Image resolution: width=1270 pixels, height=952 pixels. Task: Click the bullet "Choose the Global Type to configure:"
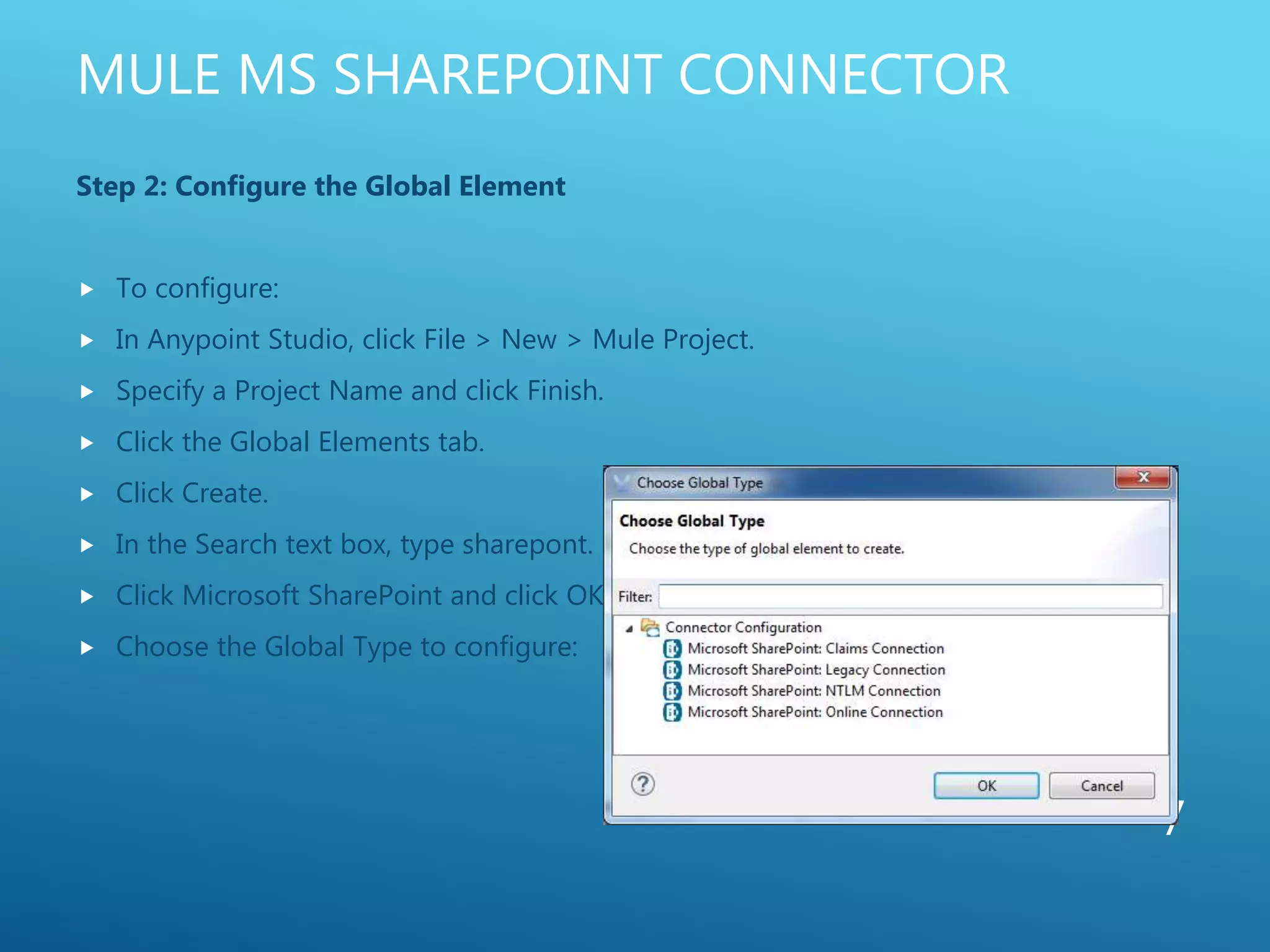point(347,647)
